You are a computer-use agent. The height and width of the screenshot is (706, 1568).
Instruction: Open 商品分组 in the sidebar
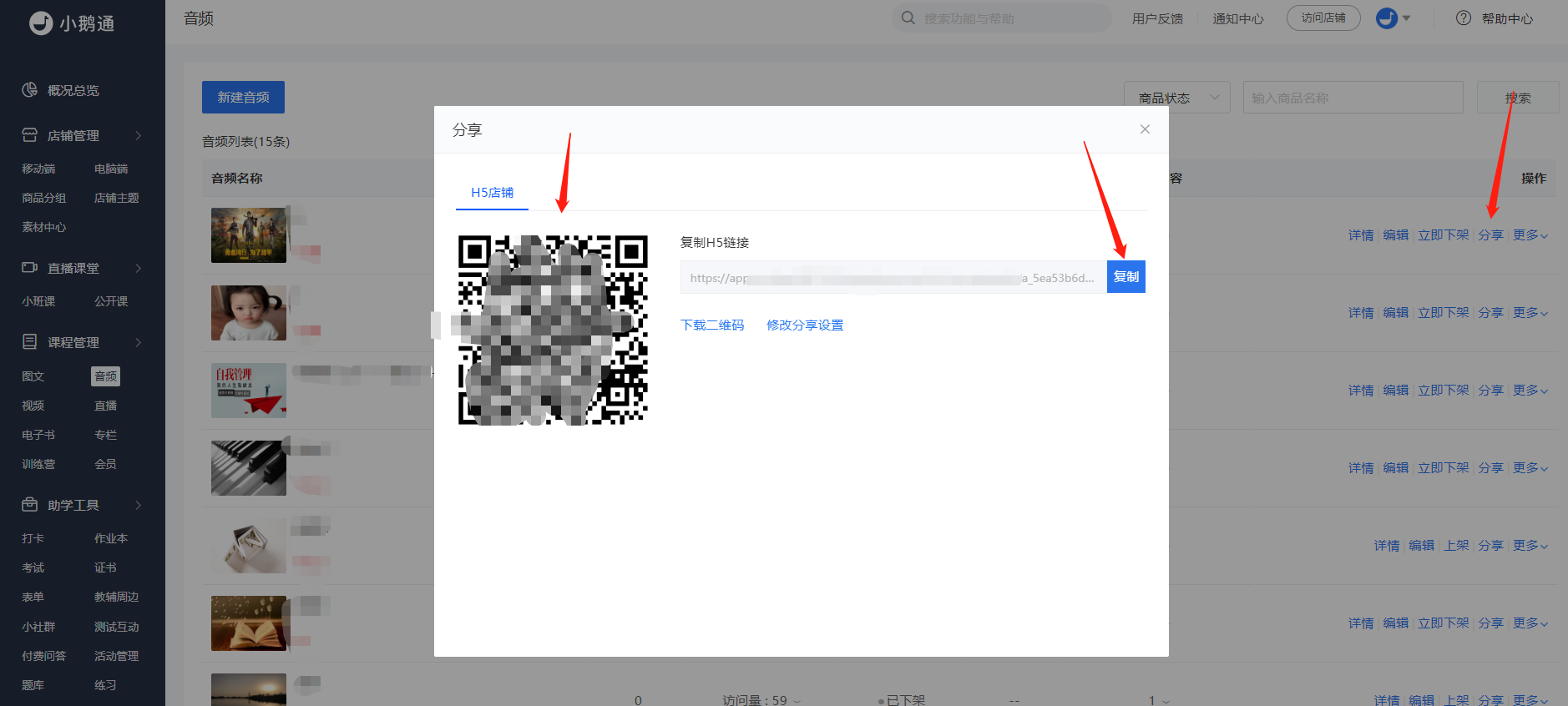tap(44, 198)
